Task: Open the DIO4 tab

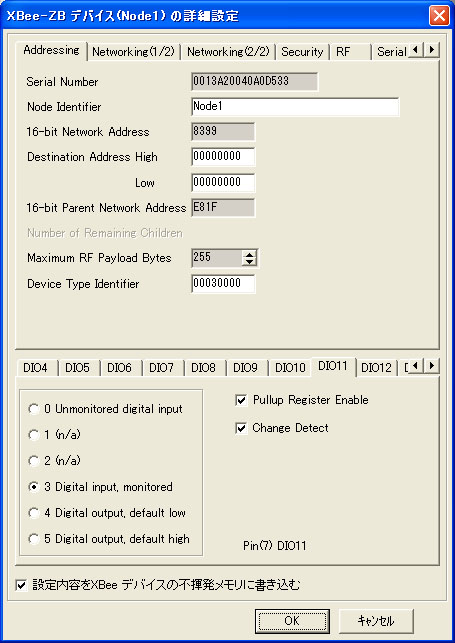Action: pyautogui.click(x=35, y=367)
